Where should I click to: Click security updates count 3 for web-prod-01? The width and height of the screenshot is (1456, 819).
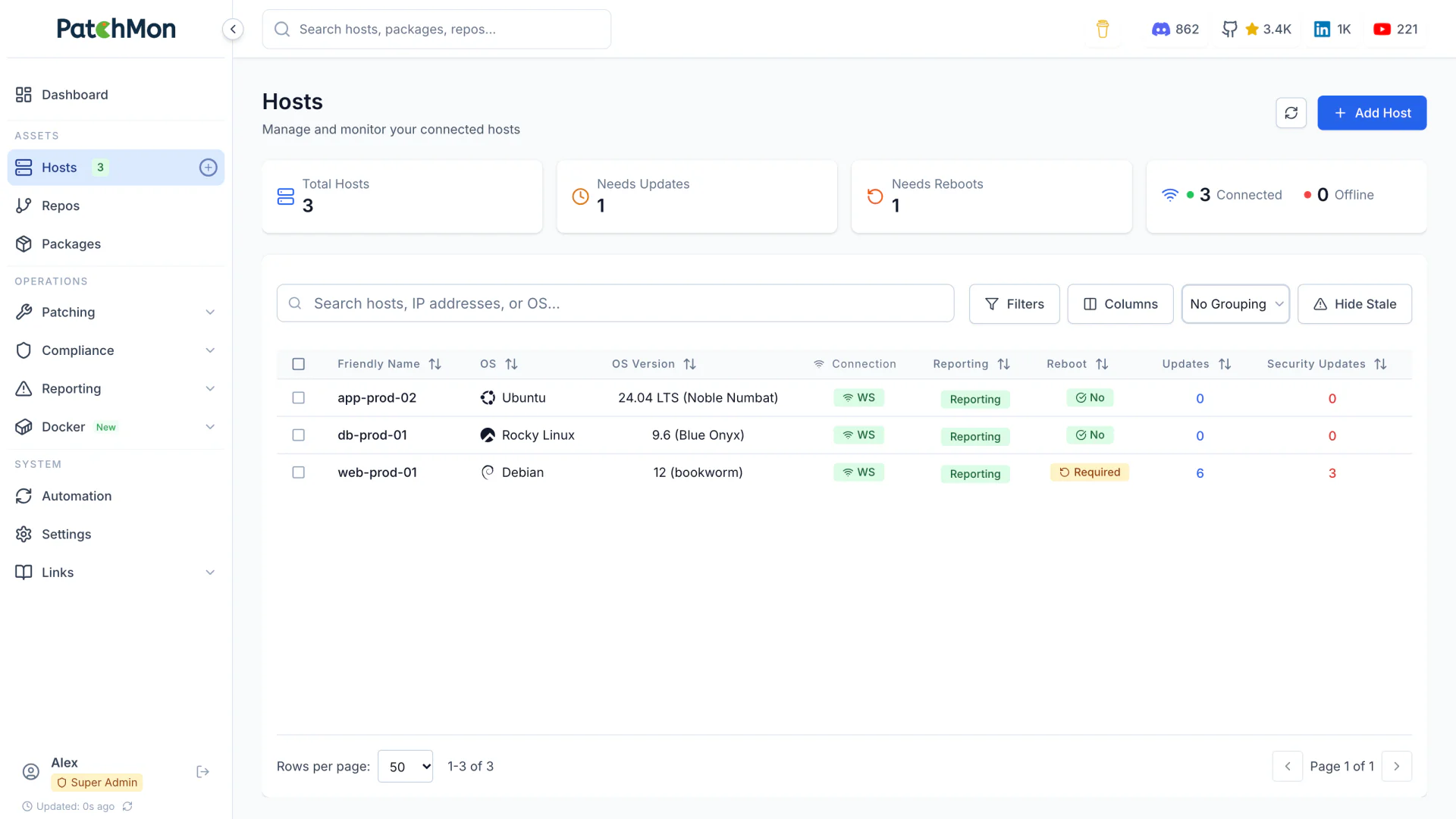1332,473
